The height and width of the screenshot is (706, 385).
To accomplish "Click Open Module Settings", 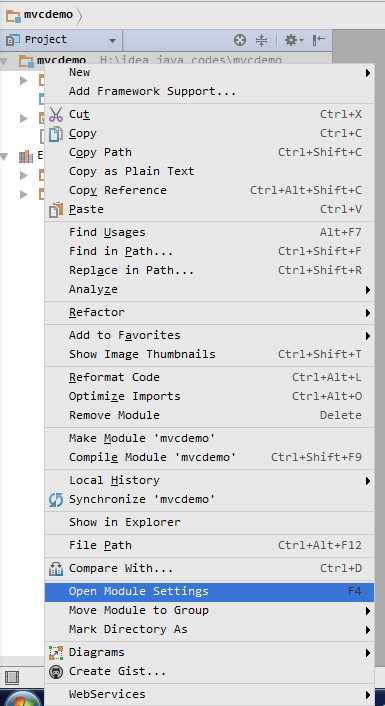I will tap(210, 592).
